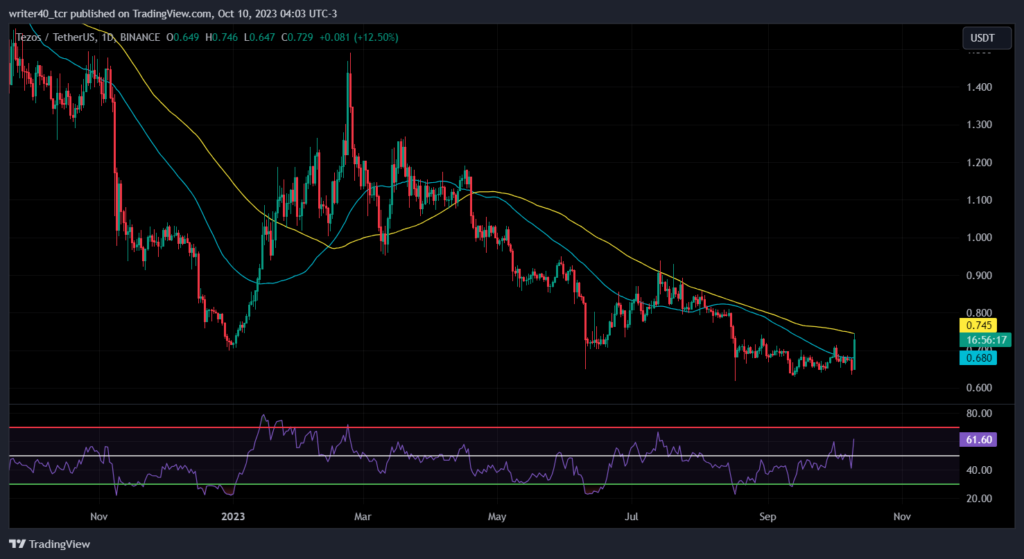Click the +0.081 (+12.50%) change value
This screenshot has width=1024, height=559.
pos(359,38)
